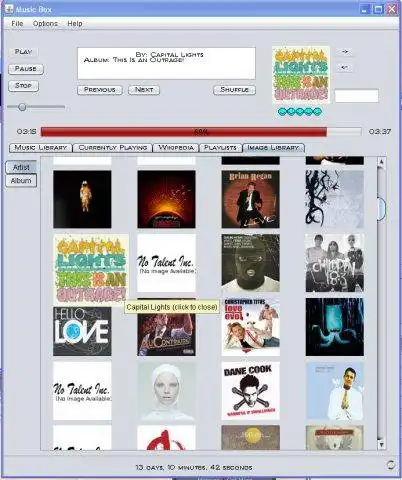Skip to the Next track

(x=144, y=90)
